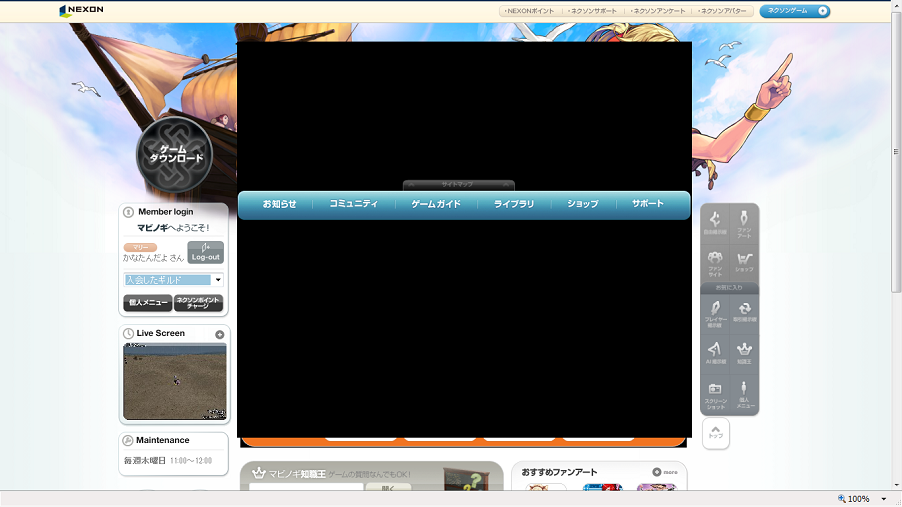
Task: Click the NEXON logo
Action: [x=81, y=11]
